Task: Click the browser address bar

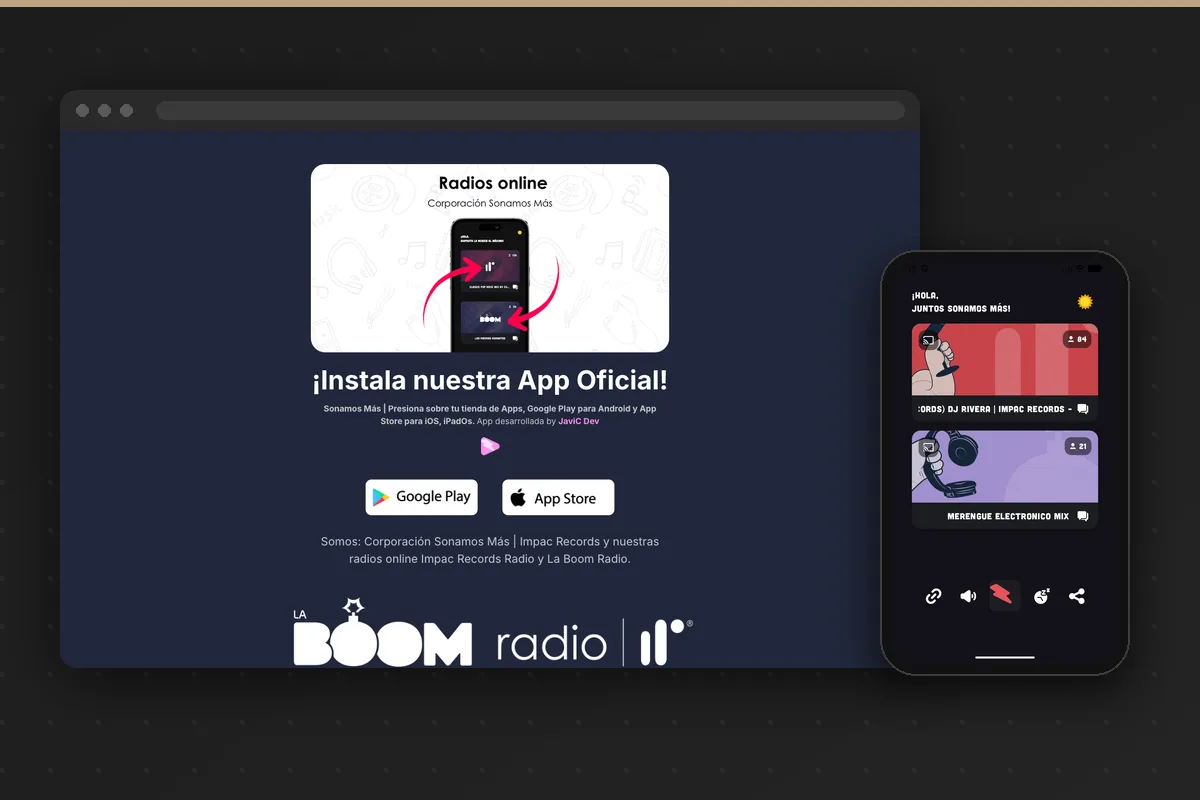Action: coord(530,110)
